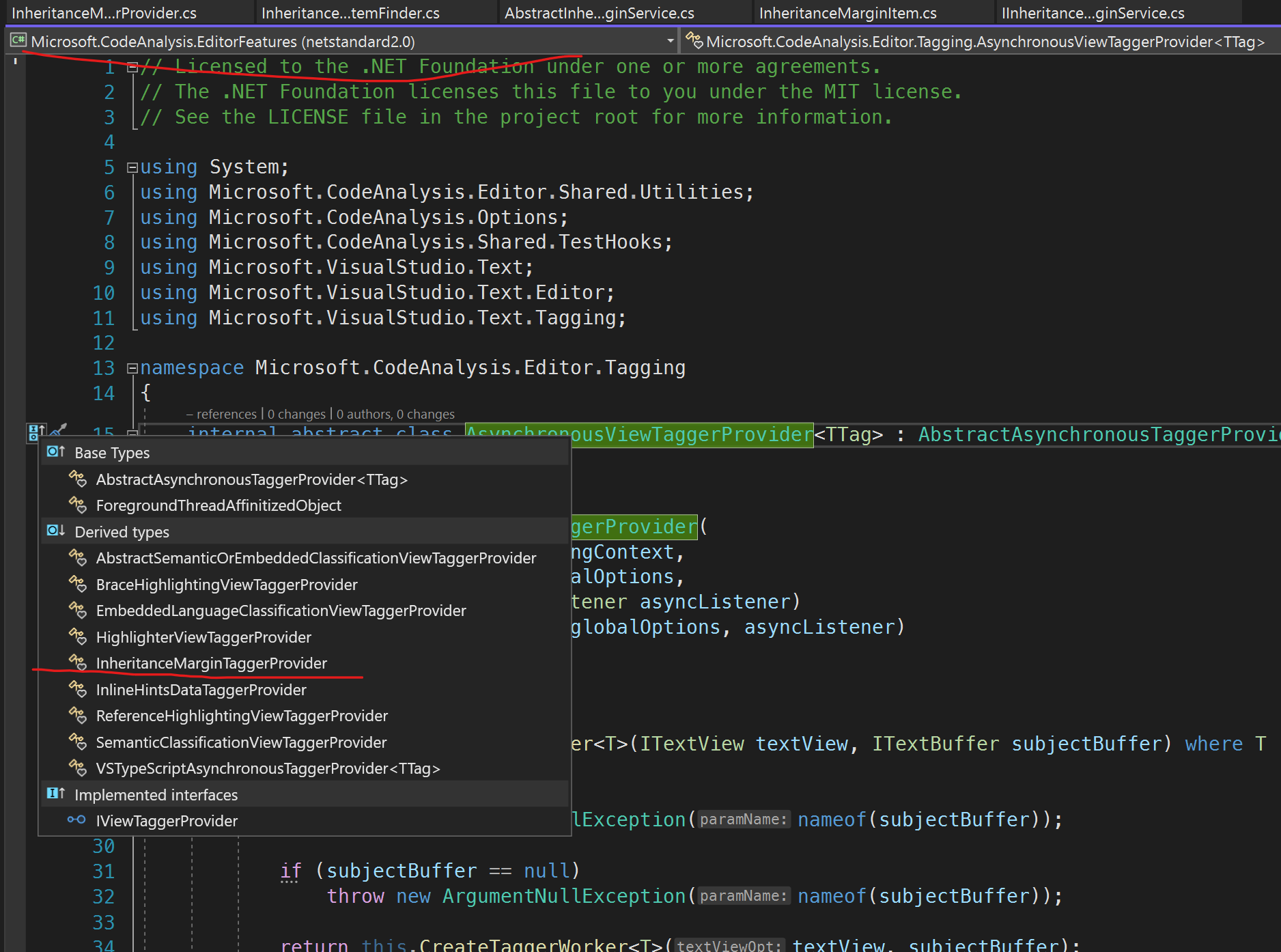Click 'CreateTaggerWorker' on line 34

523,945
